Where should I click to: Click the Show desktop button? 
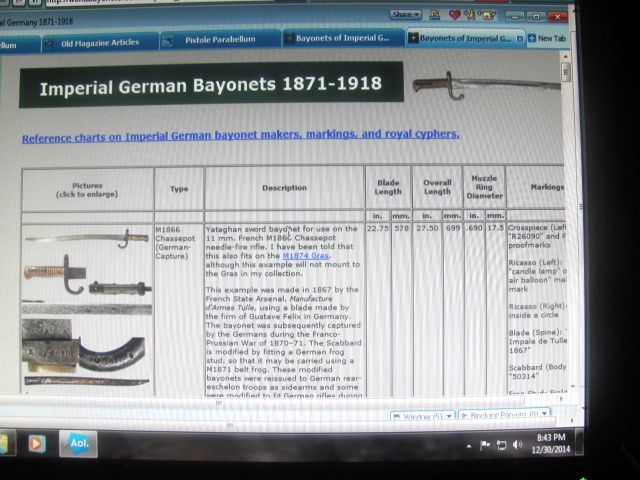(x=579, y=442)
